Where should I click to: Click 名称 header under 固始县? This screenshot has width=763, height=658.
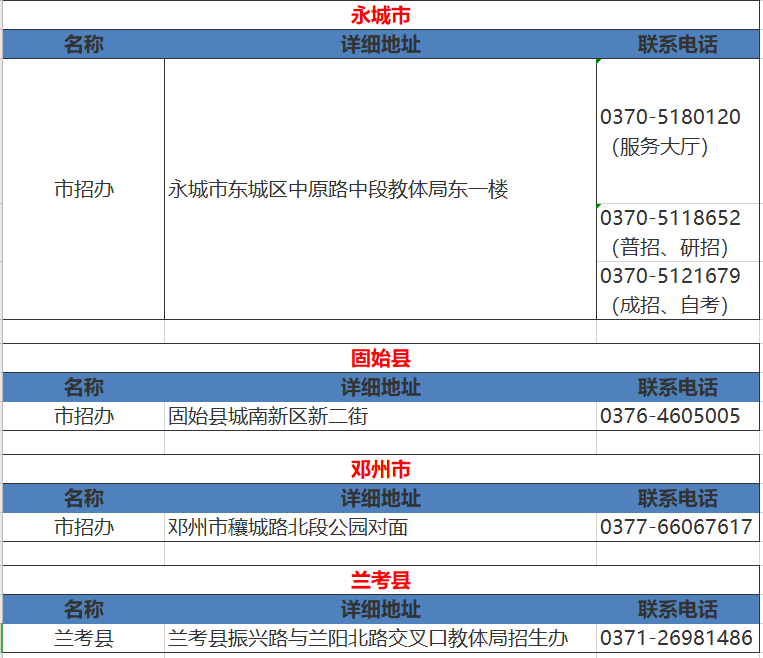[x=84, y=387]
